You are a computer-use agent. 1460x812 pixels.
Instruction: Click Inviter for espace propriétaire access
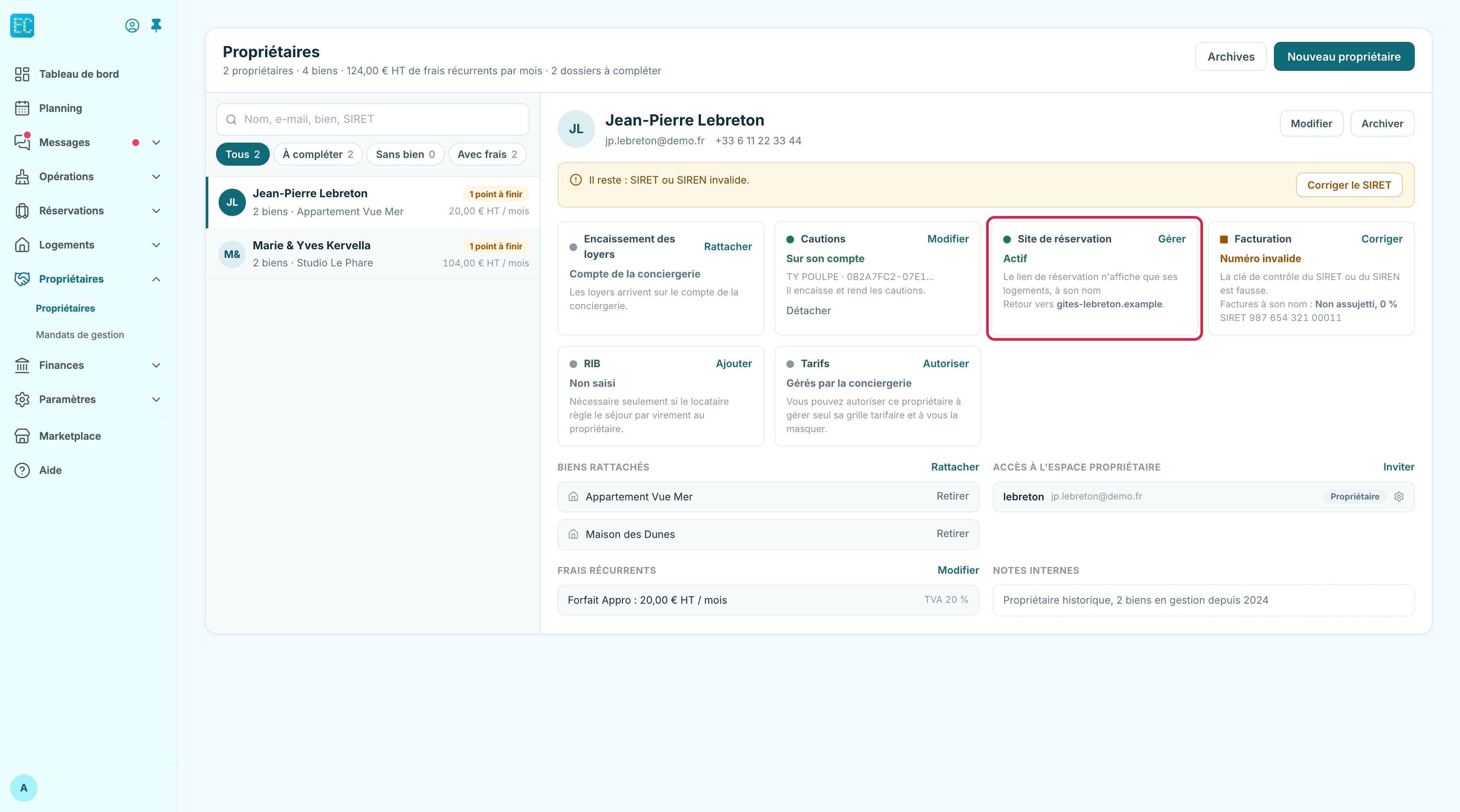tap(1399, 467)
